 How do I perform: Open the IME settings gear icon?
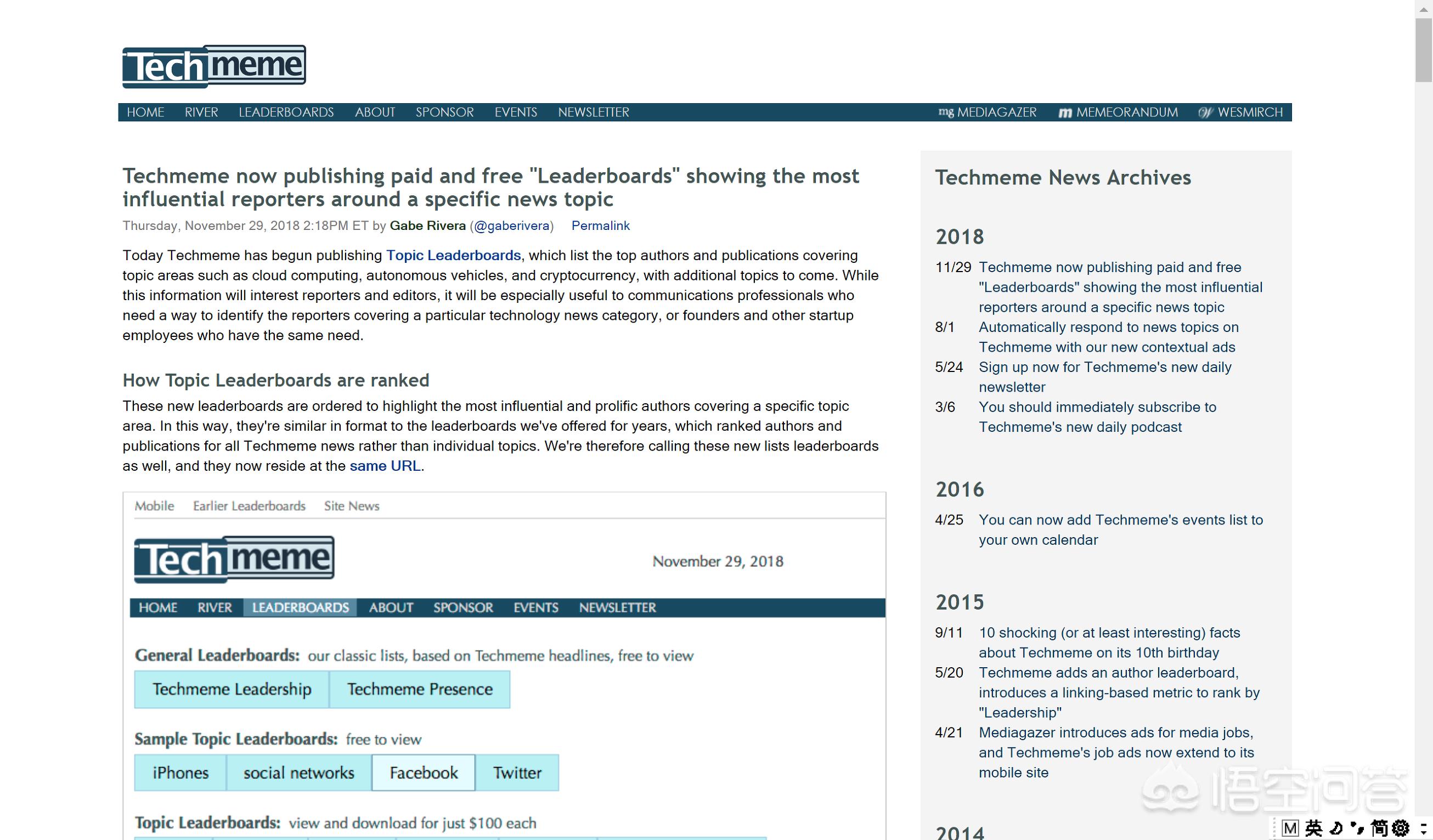pos(1401,828)
